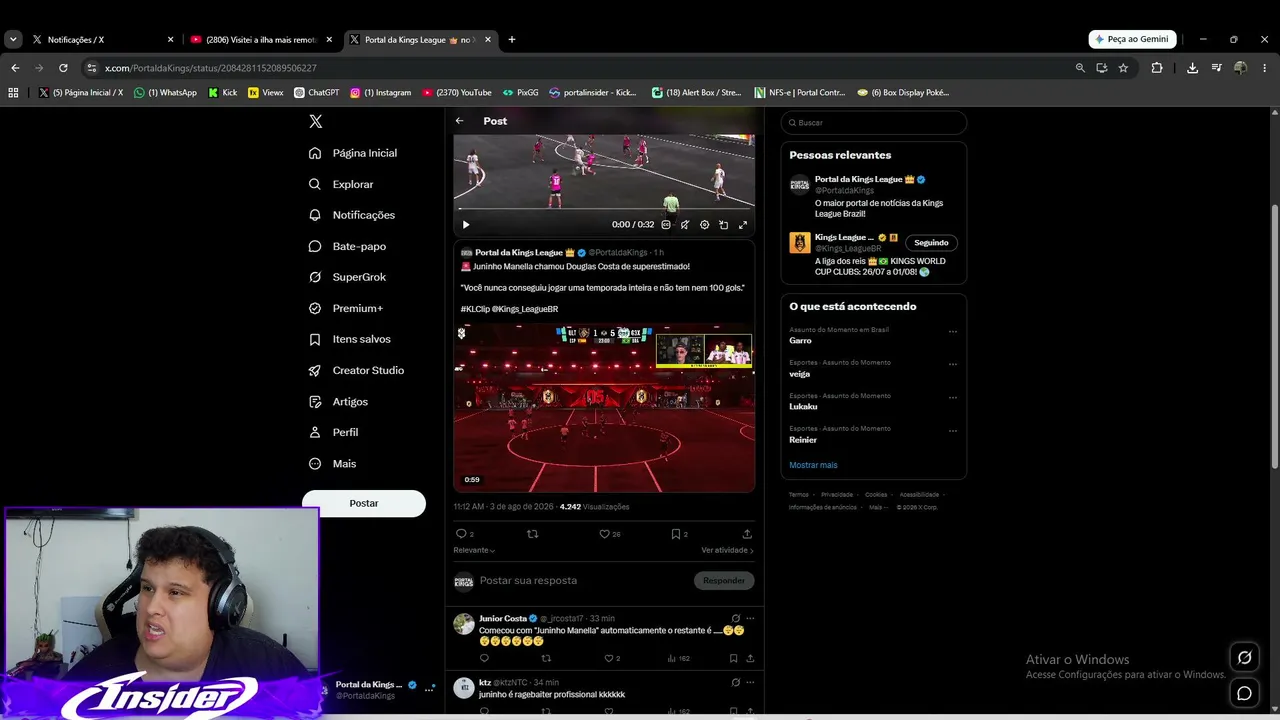Viewport: 1280px width, 720px height.
Task: Click the Peça ao Gemini button
Action: [1132, 39]
